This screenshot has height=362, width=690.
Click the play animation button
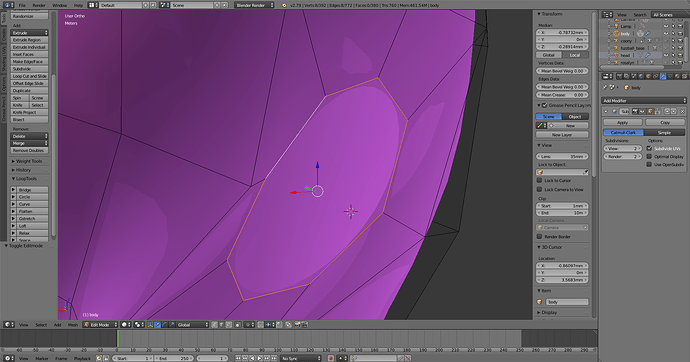point(260,358)
